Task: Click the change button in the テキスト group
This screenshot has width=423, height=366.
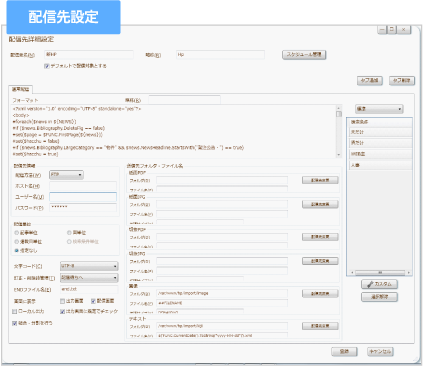Action: [x=320, y=326]
